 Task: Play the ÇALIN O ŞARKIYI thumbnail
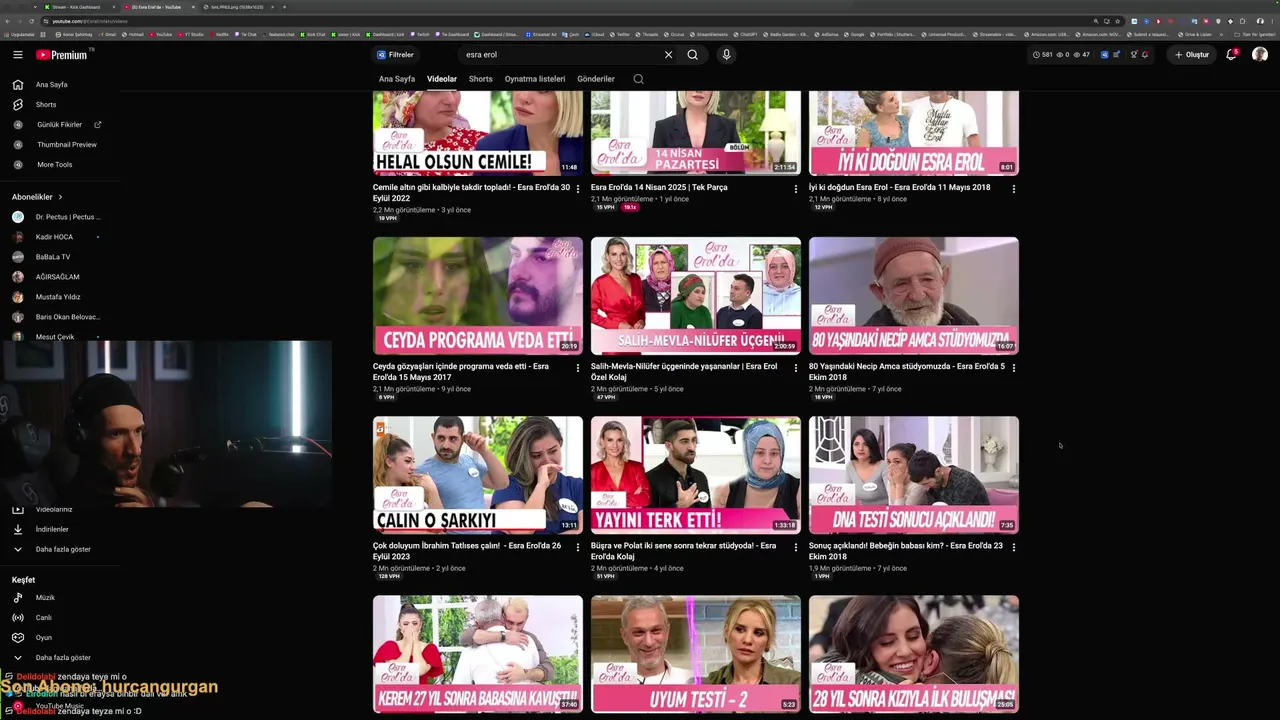[x=478, y=475]
